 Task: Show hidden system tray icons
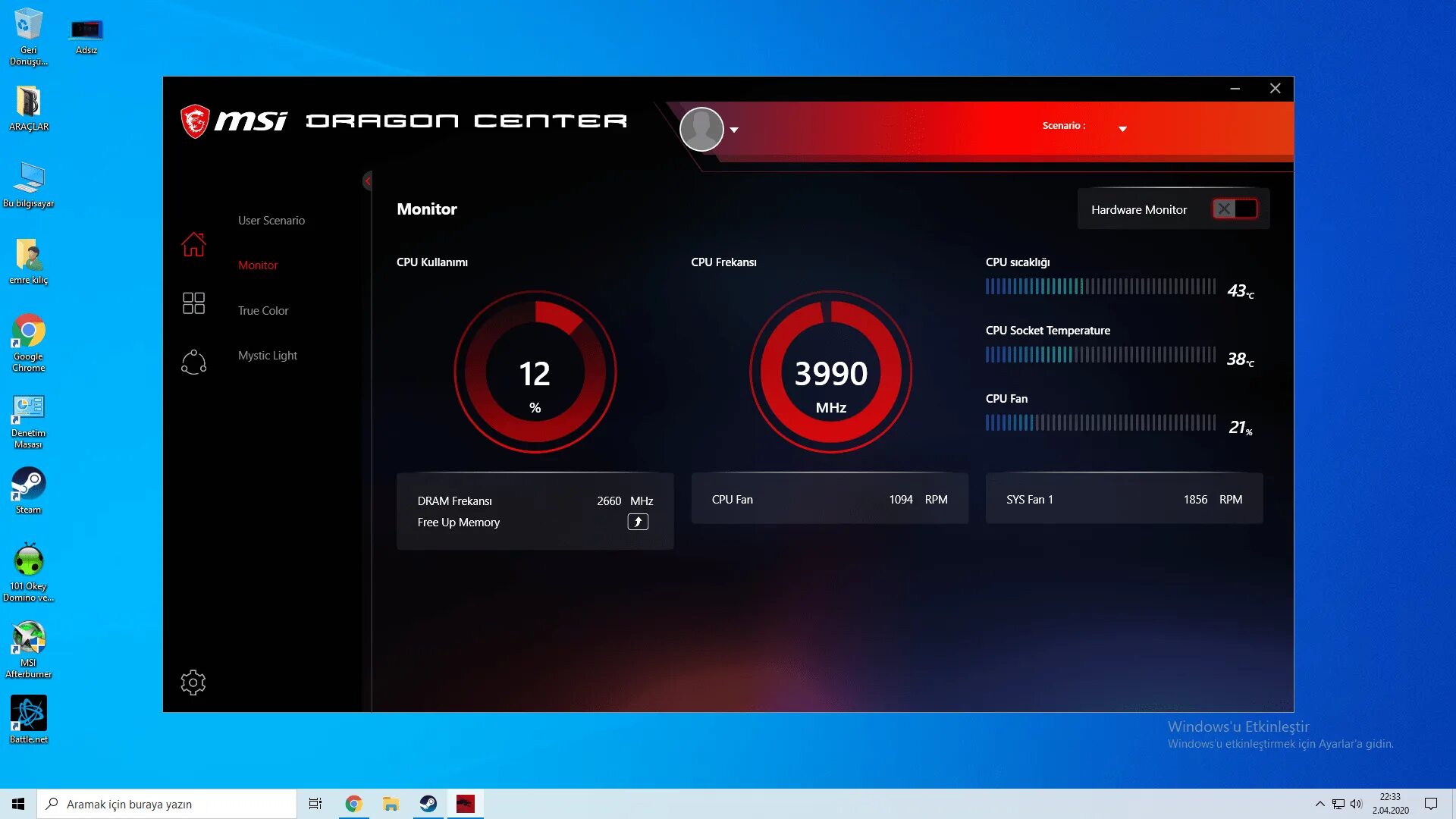pyautogui.click(x=1319, y=804)
